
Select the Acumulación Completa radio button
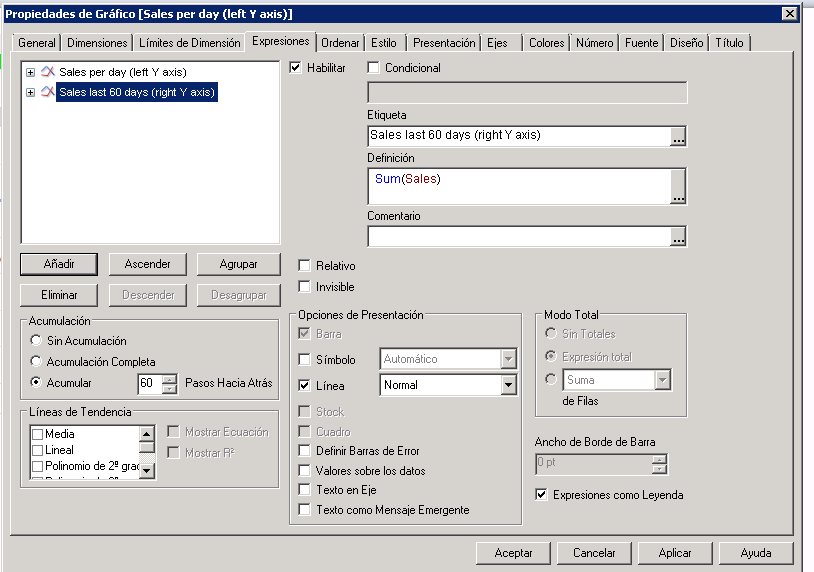pos(37,361)
